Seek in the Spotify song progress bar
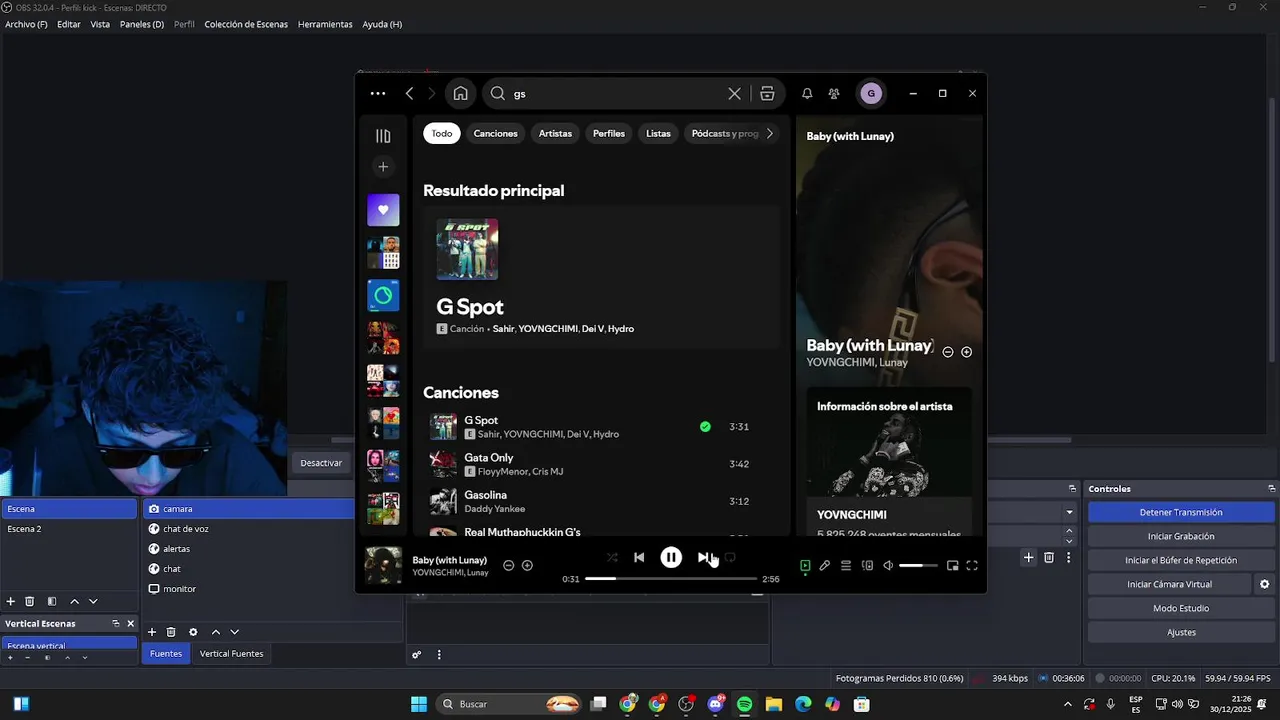Viewport: 1280px width, 720px height. pyautogui.click(x=671, y=578)
